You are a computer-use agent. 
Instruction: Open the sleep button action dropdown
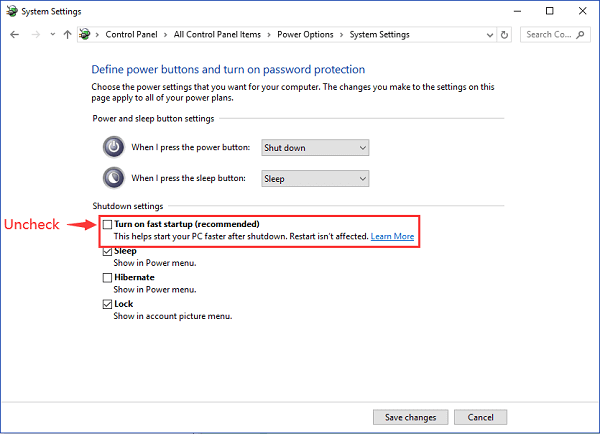click(315, 179)
